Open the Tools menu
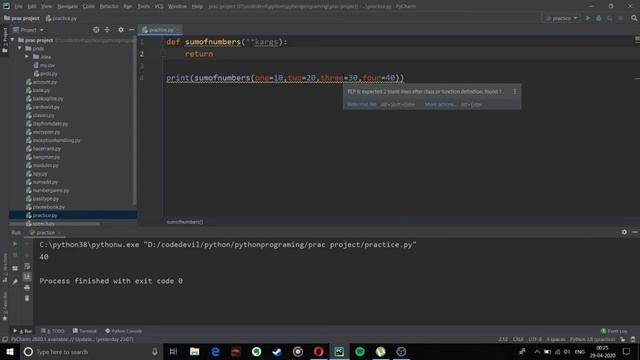The width and height of the screenshot is (640, 360). point(143,6)
